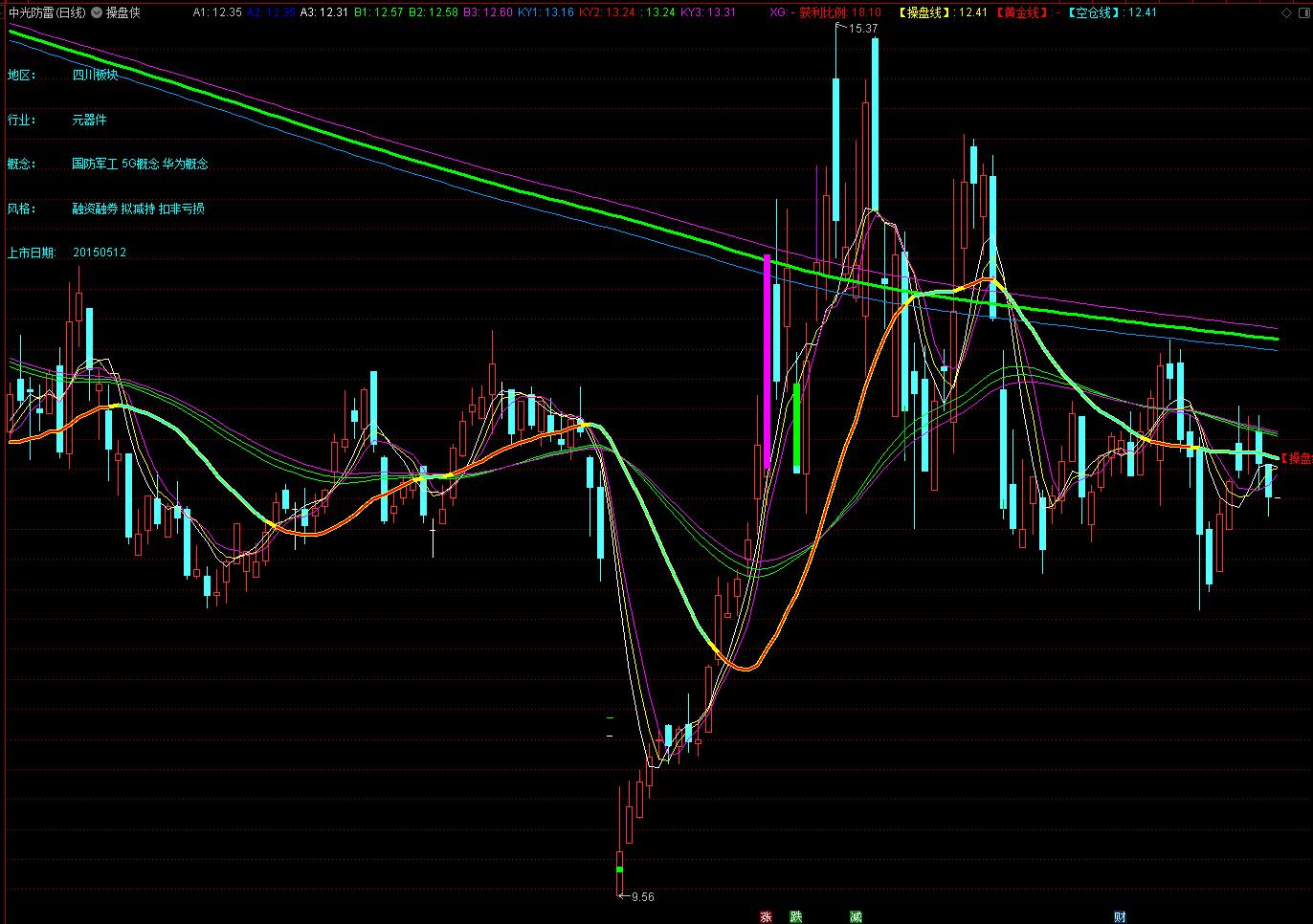Click the 概念: label
The height and width of the screenshot is (924, 1313).
[x=21, y=164]
